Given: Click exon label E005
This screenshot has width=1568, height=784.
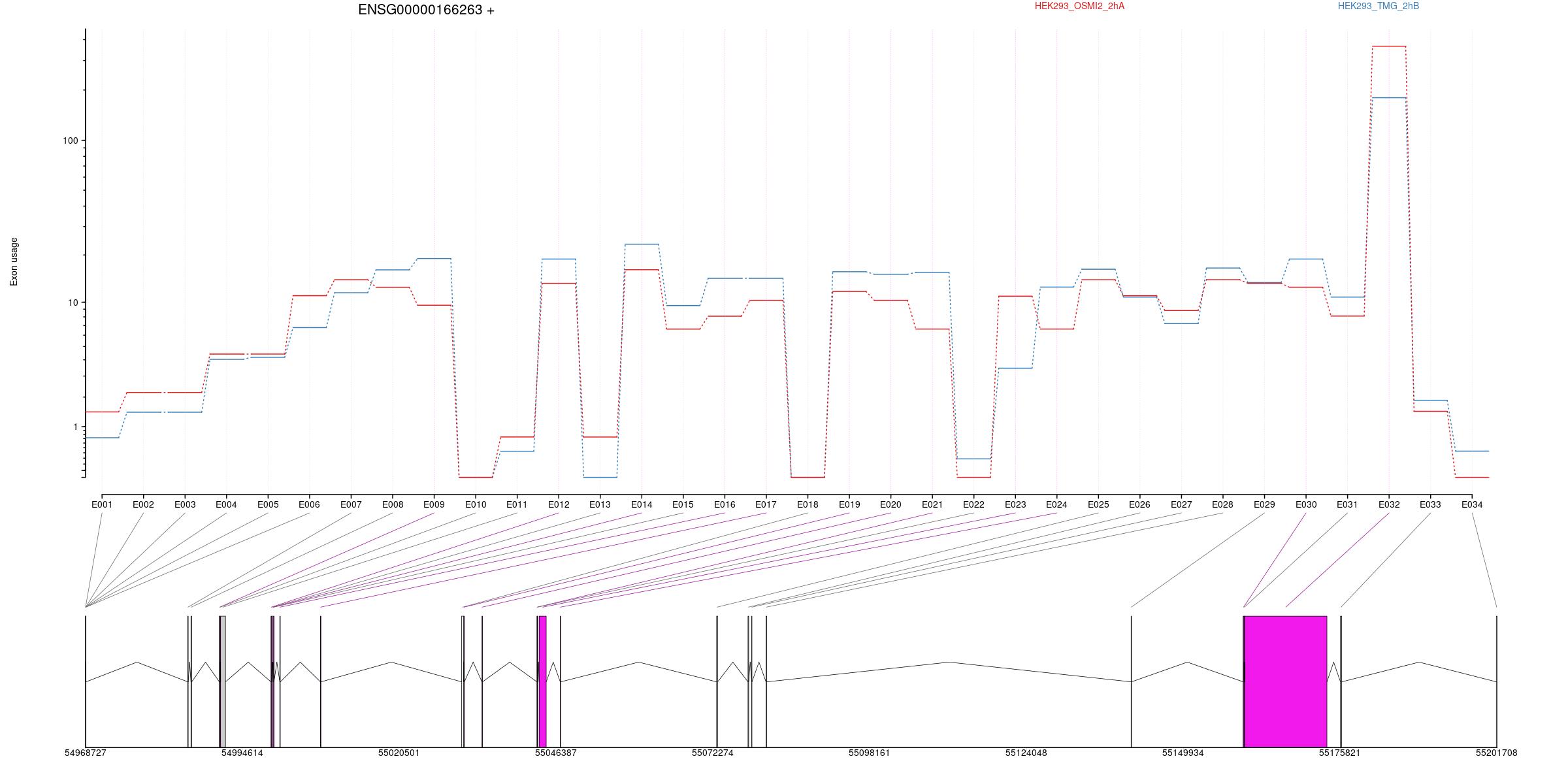Looking at the screenshot, I should (268, 504).
